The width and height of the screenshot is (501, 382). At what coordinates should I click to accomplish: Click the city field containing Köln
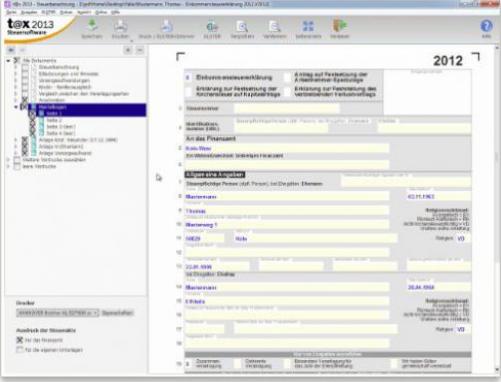tap(316, 238)
